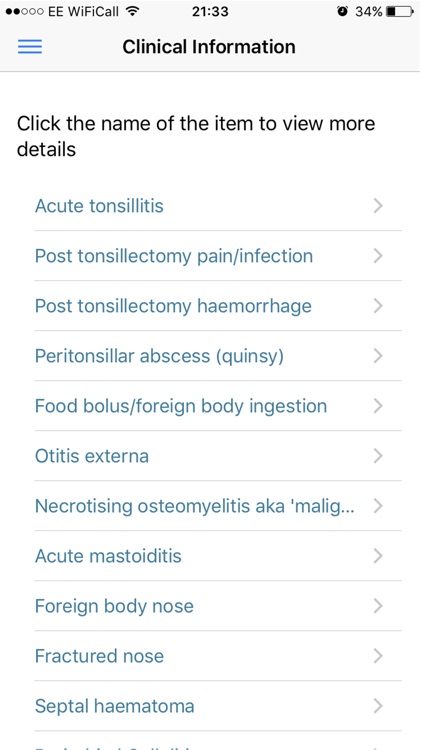Open Necrotising osteomyelitis entry

click(218, 506)
